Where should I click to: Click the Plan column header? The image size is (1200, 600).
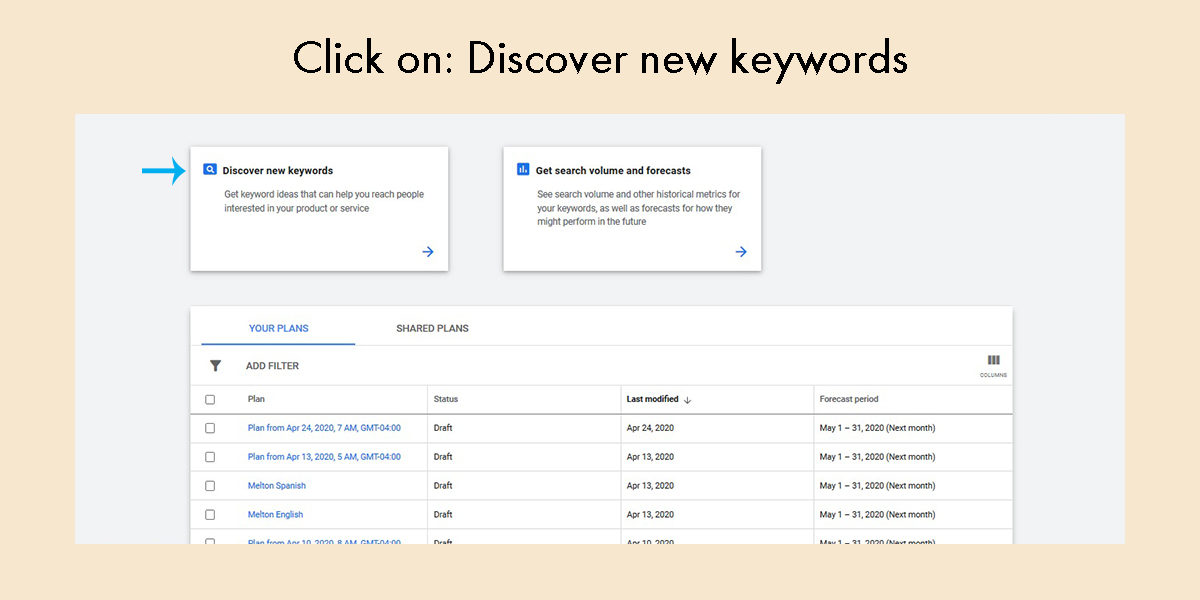pyautogui.click(x=256, y=399)
